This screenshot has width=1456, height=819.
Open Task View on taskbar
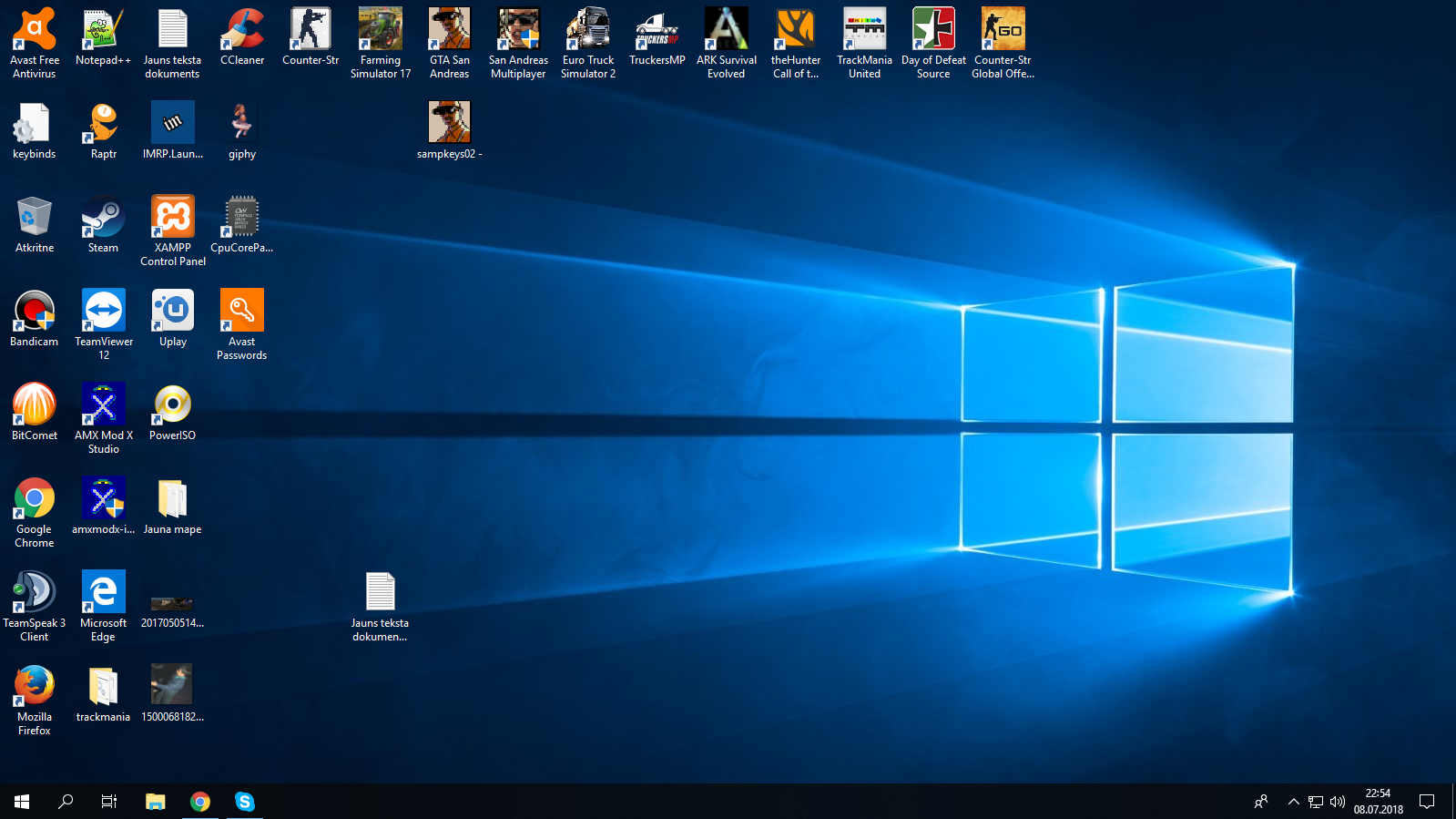click(109, 802)
